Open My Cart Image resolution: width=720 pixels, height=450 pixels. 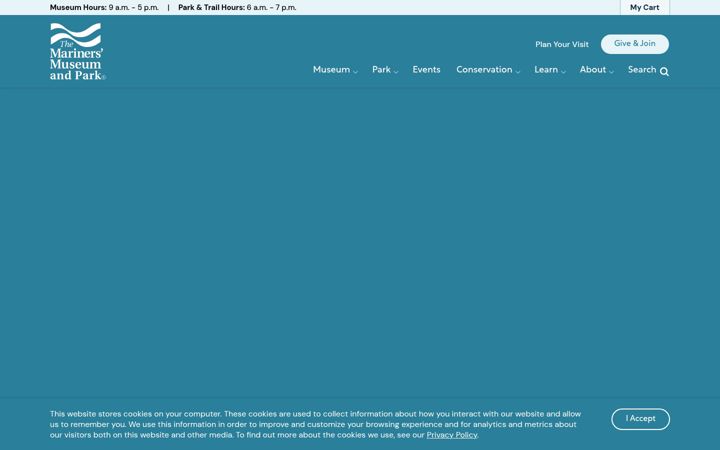(645, 7)
